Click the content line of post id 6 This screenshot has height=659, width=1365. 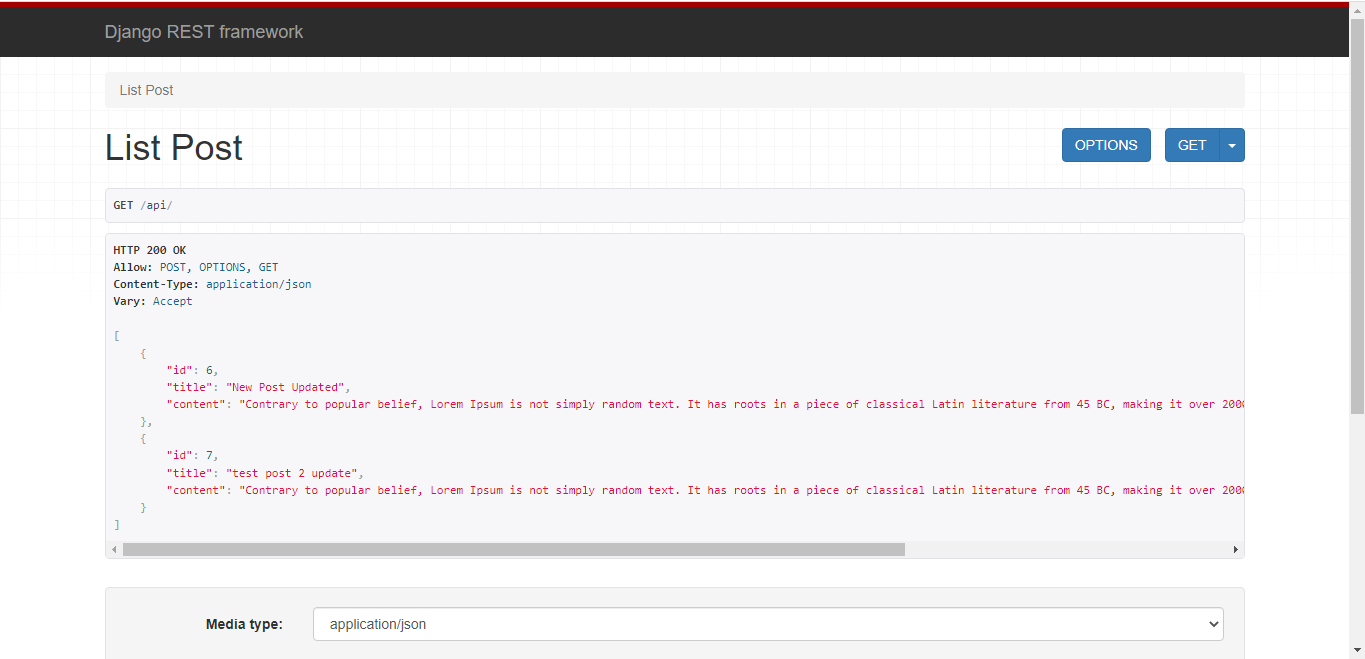[705, 404]
